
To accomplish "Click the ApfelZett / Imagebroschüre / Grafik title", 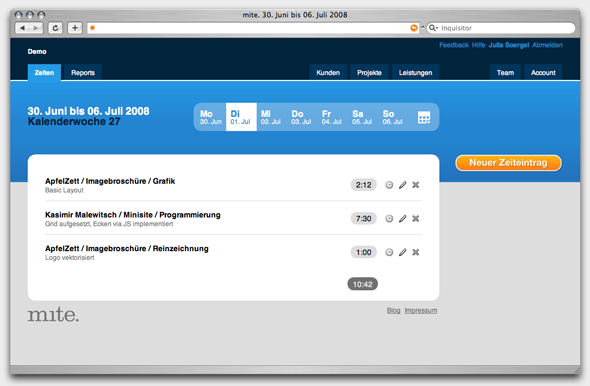I will [110, 181].
